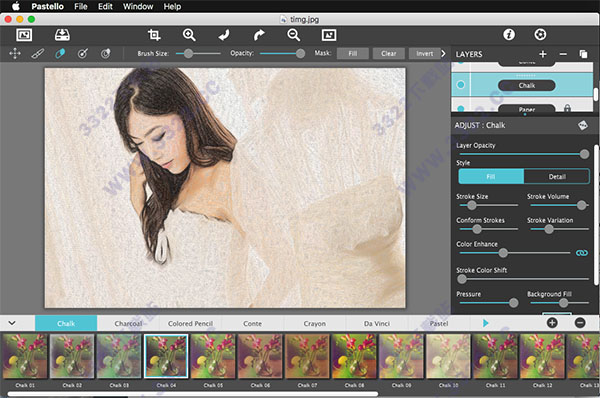The height and width of the screenshot is (398, 600).
Task: Remove layer with minus icon
Action: (x=563, y=54)
